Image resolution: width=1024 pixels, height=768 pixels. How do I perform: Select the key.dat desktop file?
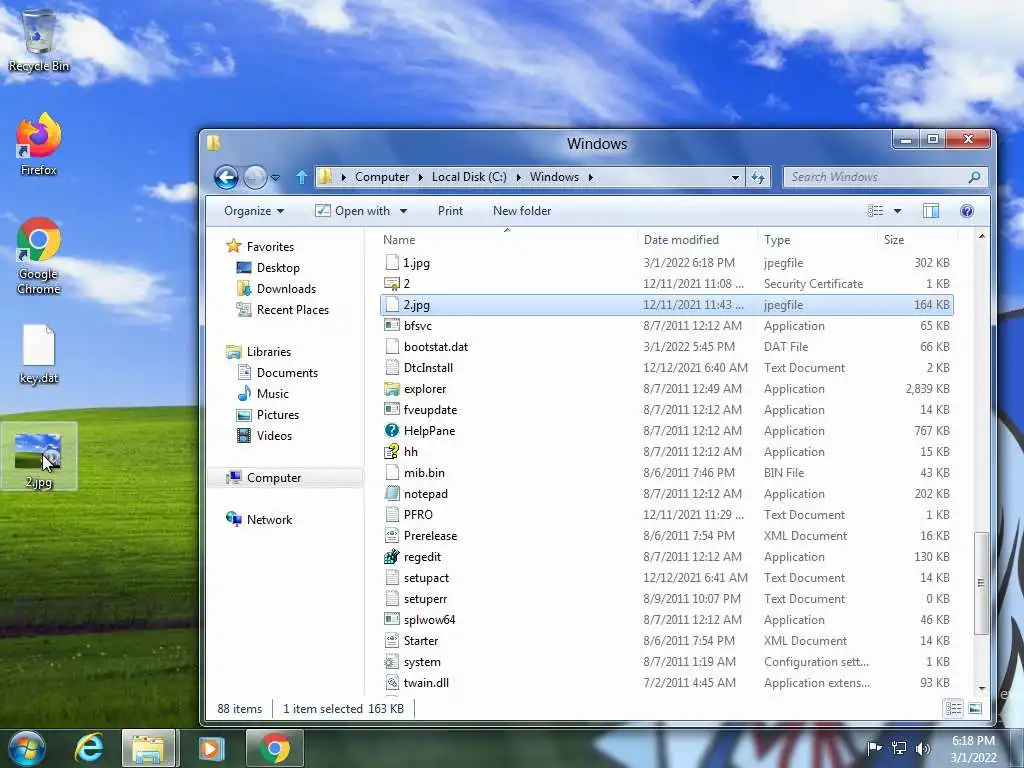coord(39,355)
